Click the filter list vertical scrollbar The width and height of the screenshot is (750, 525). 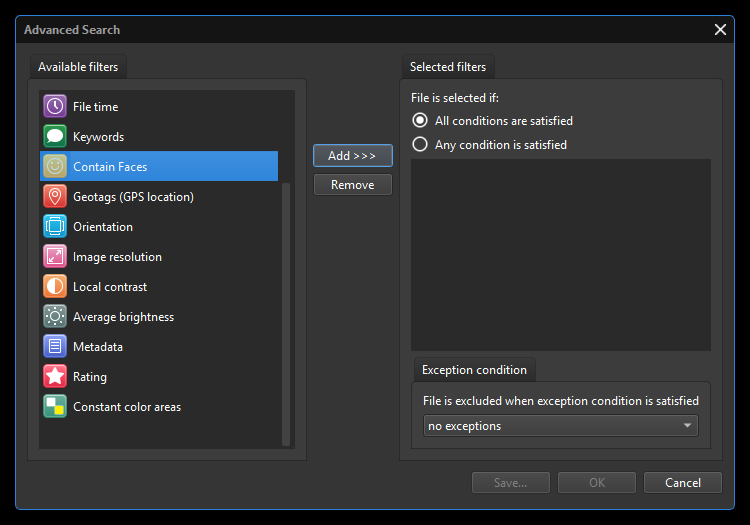(x=287, y=310)
